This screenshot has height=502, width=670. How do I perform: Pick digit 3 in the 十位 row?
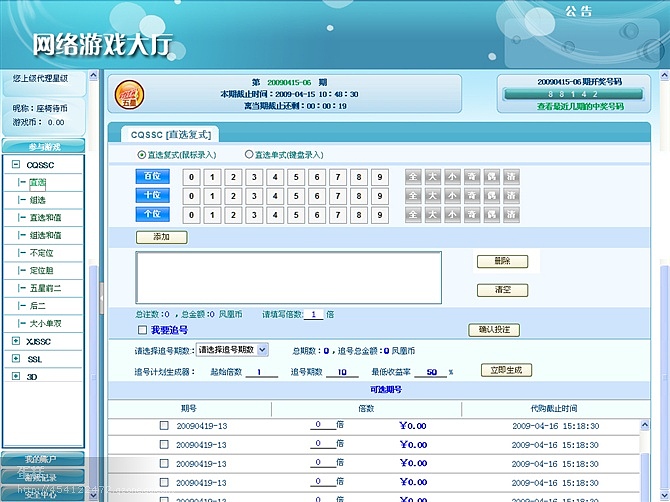pyautogui.click(x=254, y=196)
